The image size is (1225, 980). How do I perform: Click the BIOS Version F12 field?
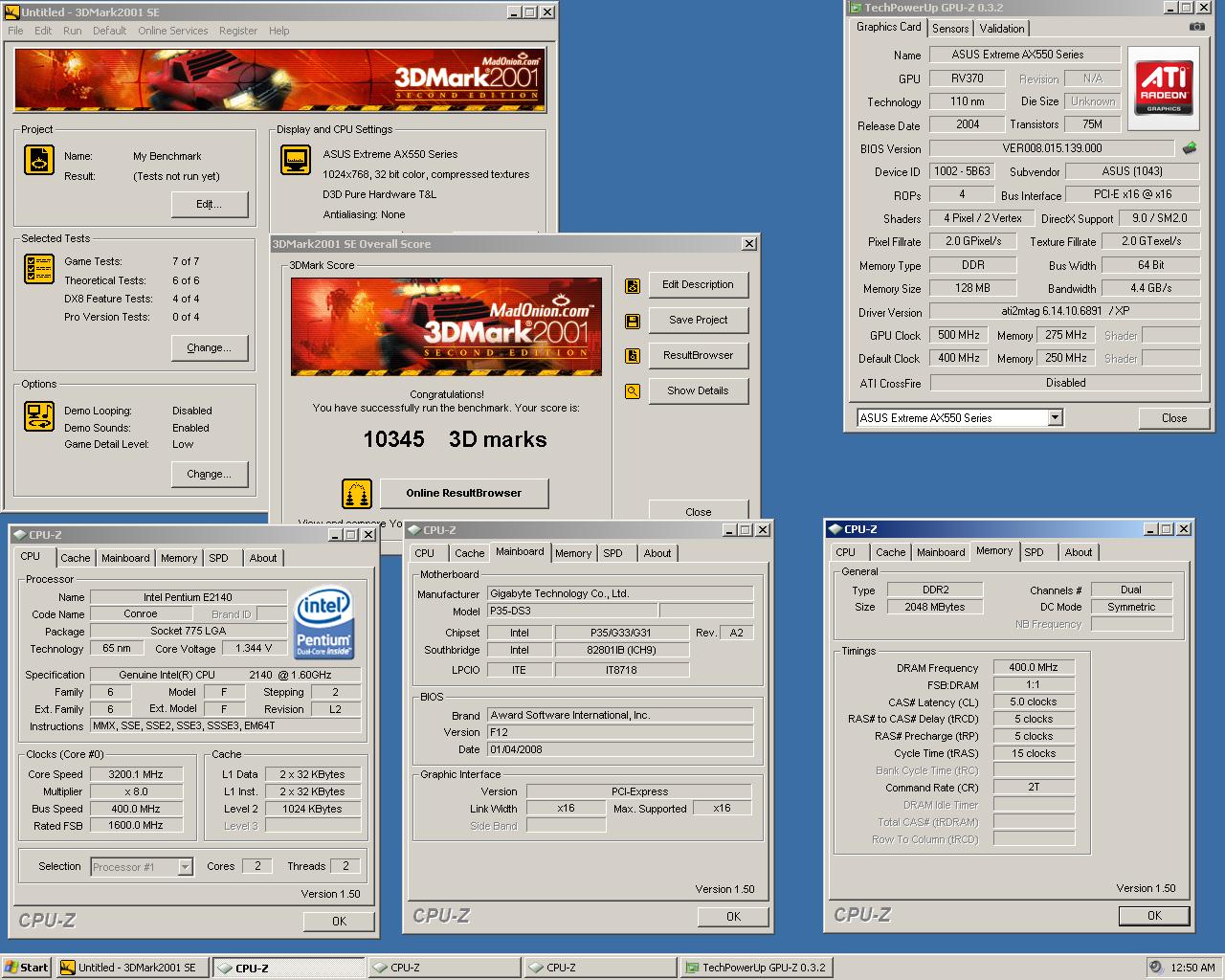coord(620,732)
